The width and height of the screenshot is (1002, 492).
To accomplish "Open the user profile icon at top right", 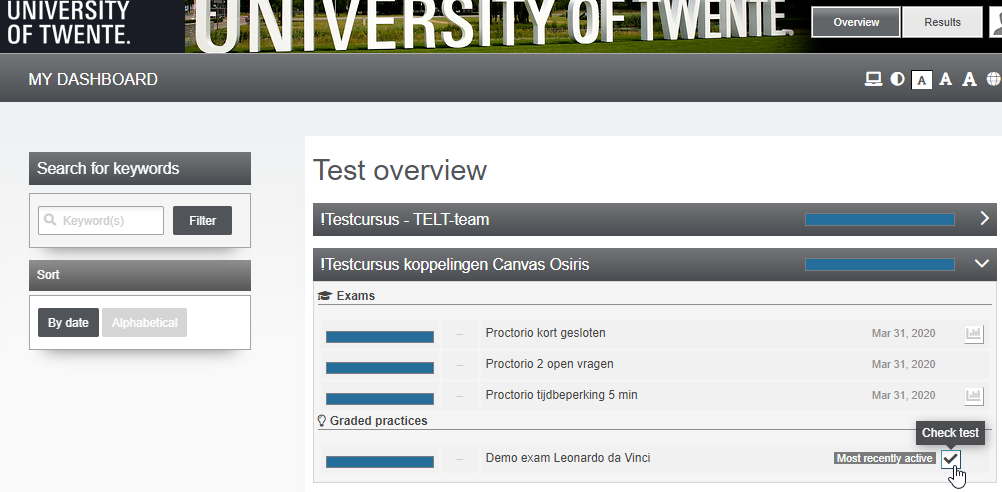I will (x=996, y=22).
